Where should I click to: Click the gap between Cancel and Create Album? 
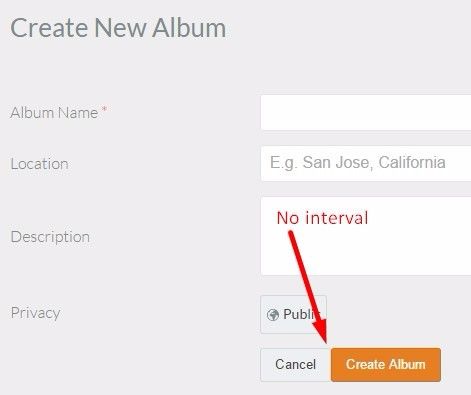(331, 365)
